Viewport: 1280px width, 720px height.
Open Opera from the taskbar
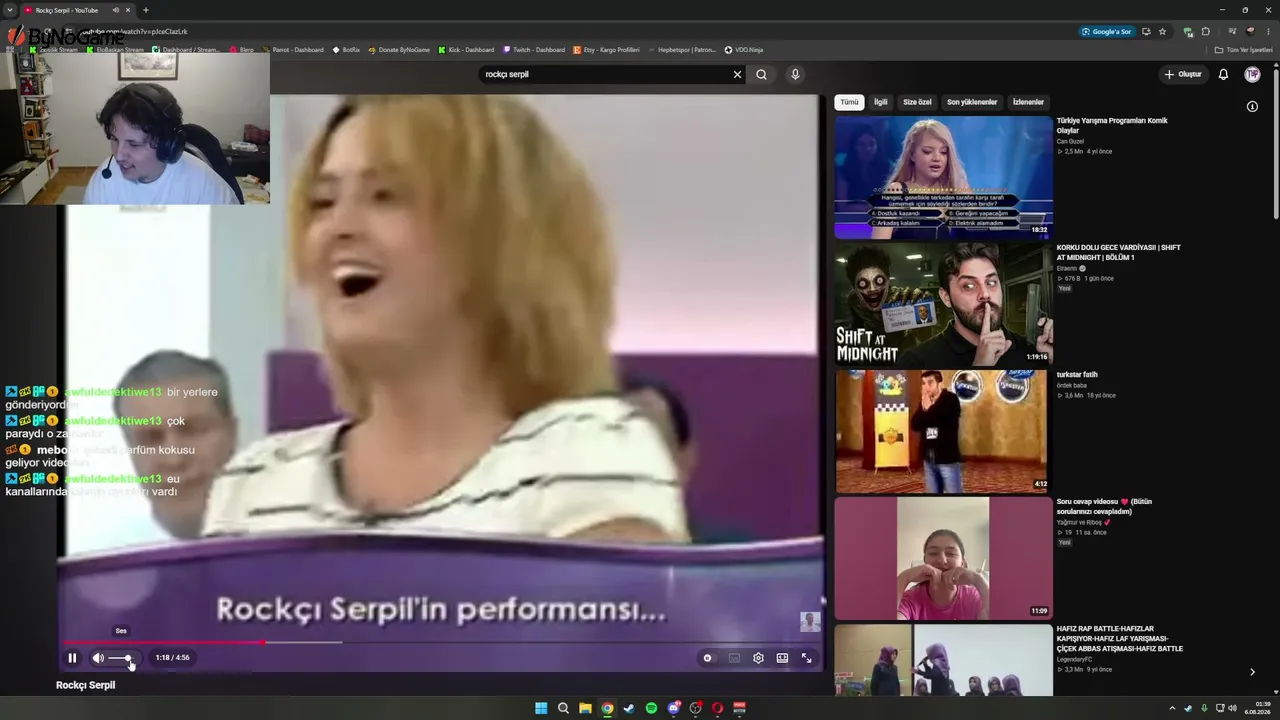pyautogui.click(x=717, y=708)
